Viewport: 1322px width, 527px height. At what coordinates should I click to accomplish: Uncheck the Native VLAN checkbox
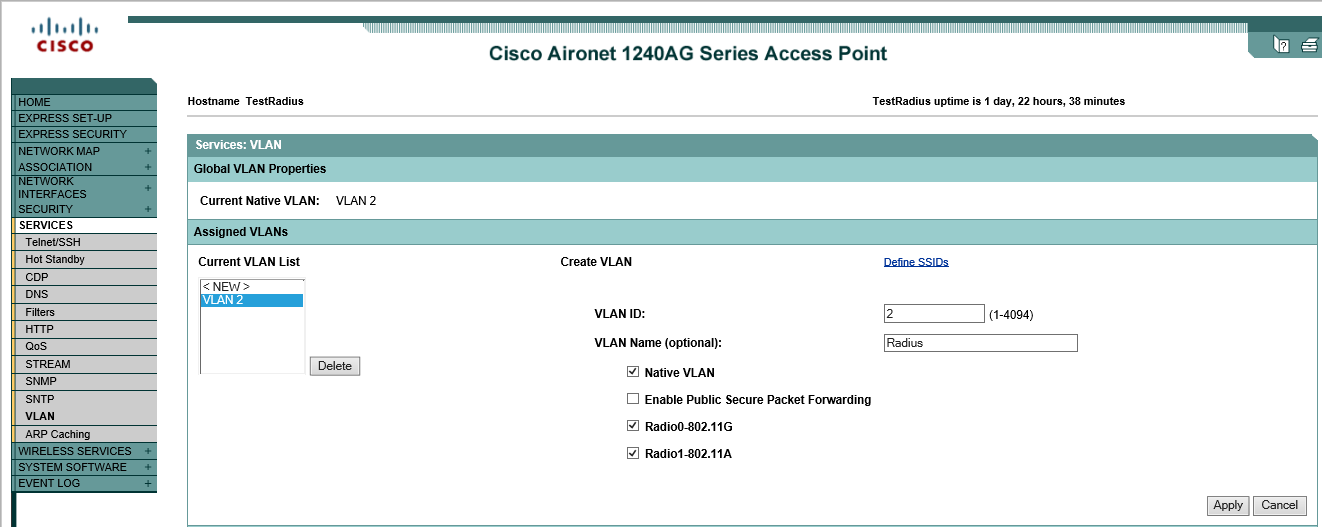pyautogui.click(x=633, y=372)
